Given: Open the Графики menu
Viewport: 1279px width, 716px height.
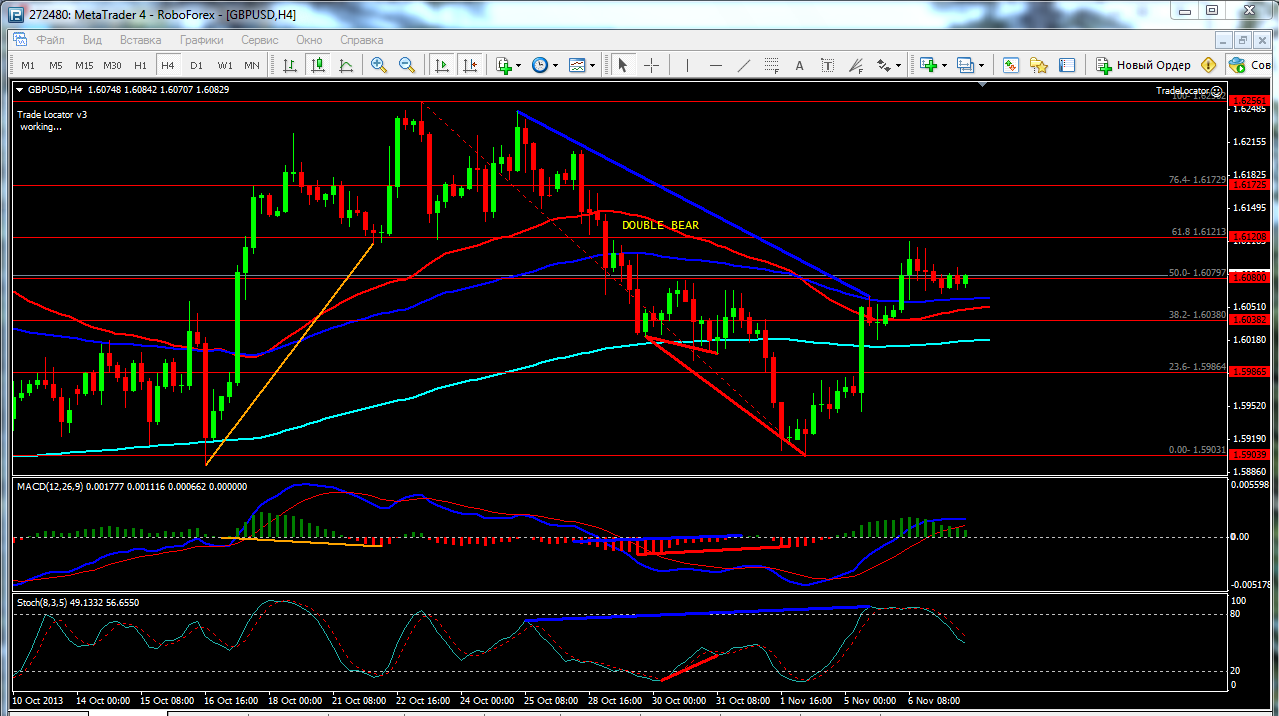Looking at the screenshot, I should click(x=201, y=40).
